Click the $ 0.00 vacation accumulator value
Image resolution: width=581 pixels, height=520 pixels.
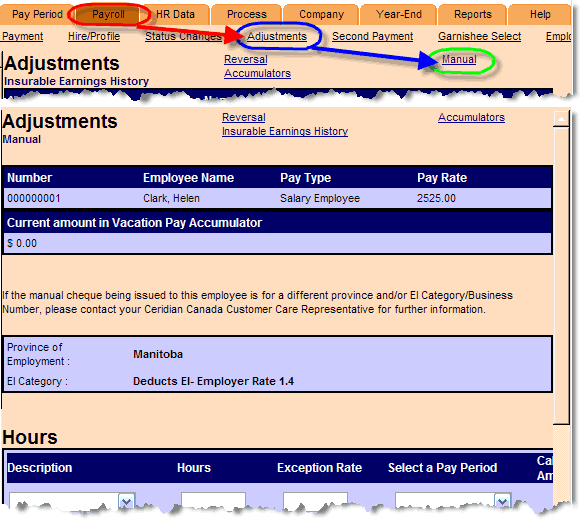coord(22,244)
